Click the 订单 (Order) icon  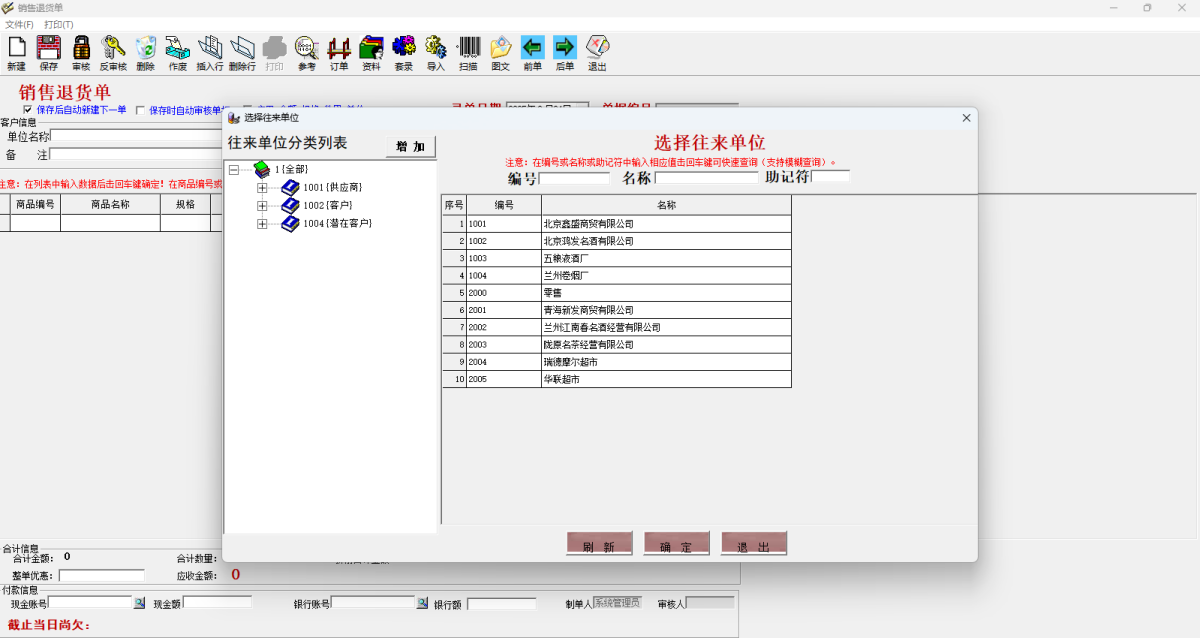click(339, 46)
